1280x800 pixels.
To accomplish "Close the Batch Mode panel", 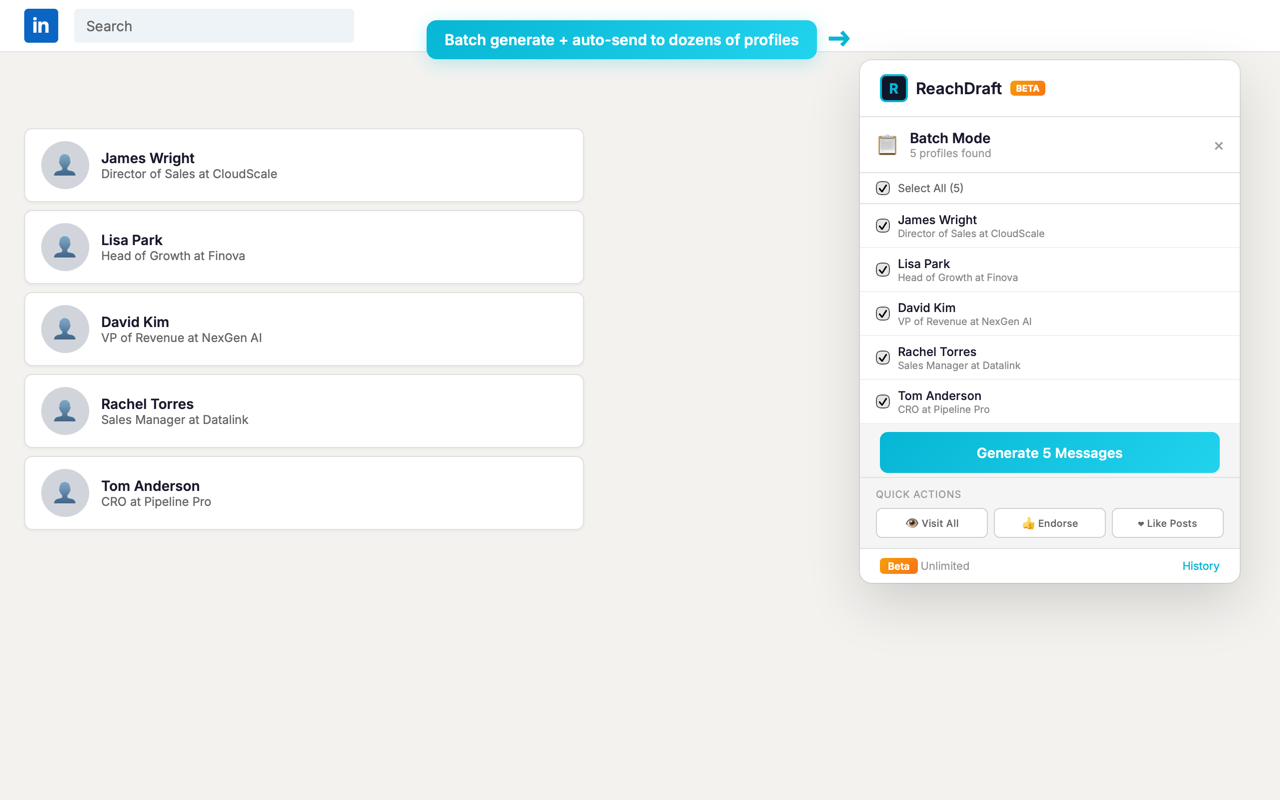I will (x=1218, y=146).
